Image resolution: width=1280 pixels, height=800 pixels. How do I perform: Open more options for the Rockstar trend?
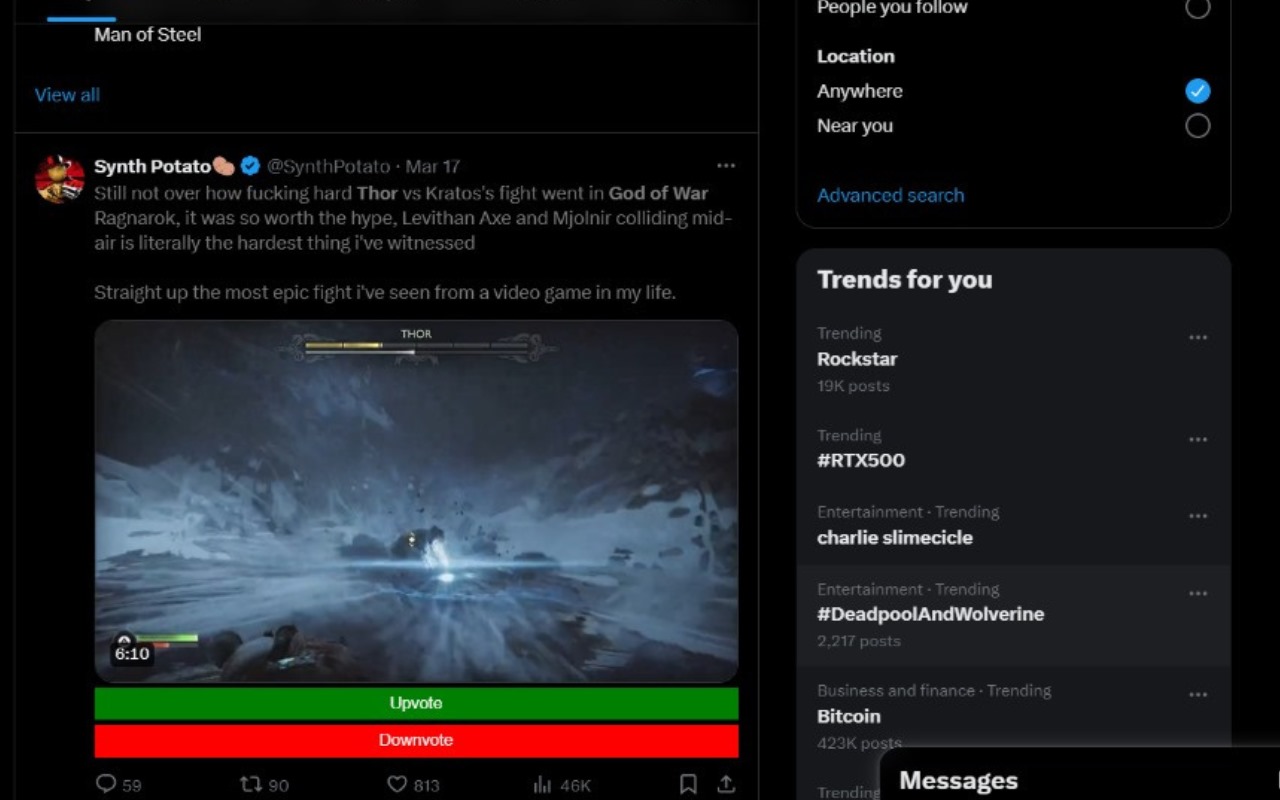click(x=1198, y=338)
